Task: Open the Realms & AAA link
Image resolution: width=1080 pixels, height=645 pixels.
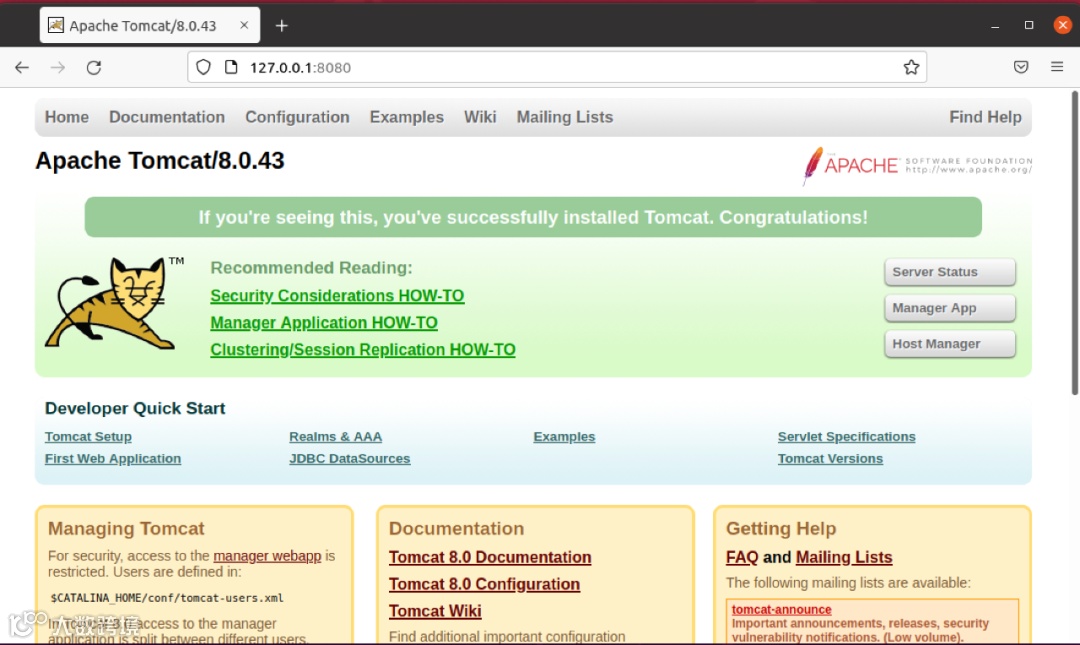Action: click(335, 437)
